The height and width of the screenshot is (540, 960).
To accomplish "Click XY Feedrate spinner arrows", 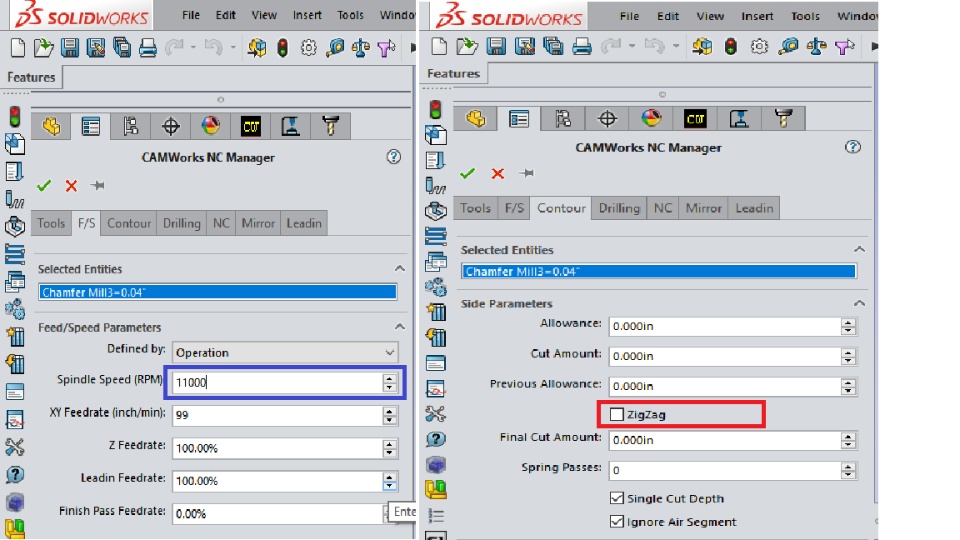I will point(389,415).
